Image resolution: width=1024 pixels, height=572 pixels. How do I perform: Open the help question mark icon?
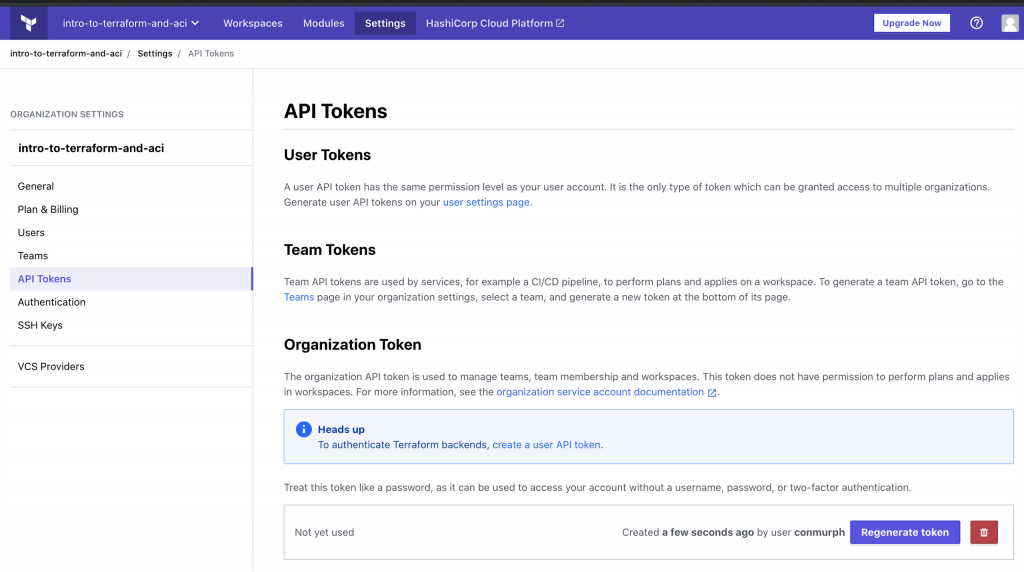[x=976, y=23]
